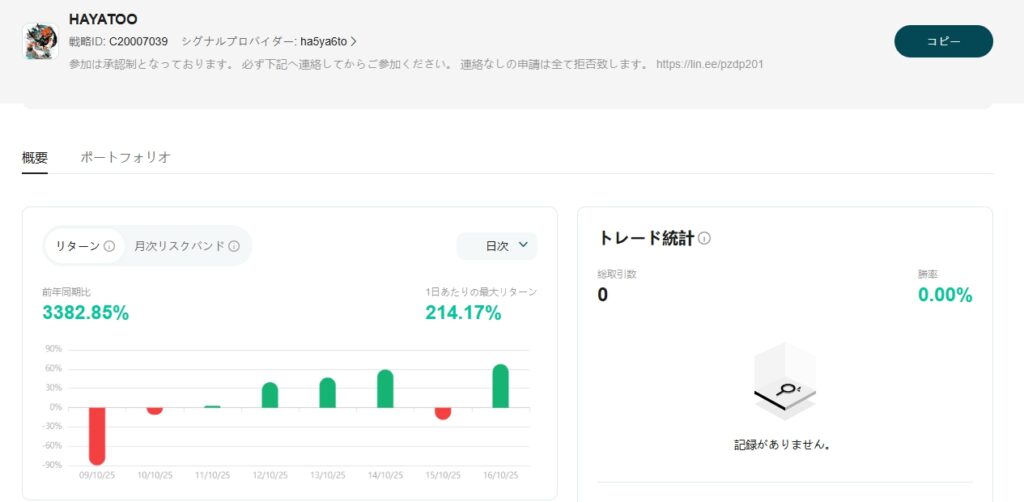The width and height of the screenshot is (1024, 502).
Task: Click info icon next to リターン
Action: coord(110,246)
